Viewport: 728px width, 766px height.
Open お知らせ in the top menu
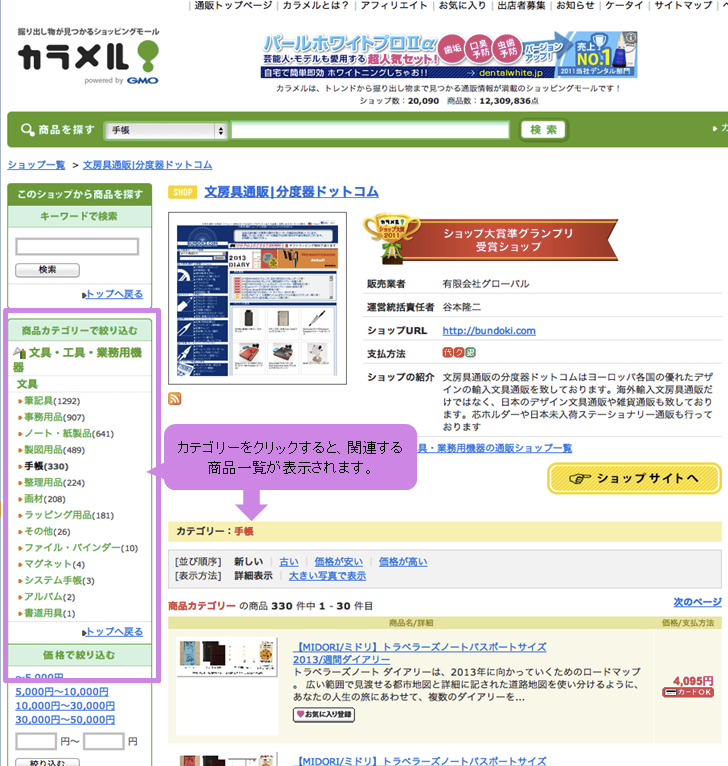tap(575, 5)
